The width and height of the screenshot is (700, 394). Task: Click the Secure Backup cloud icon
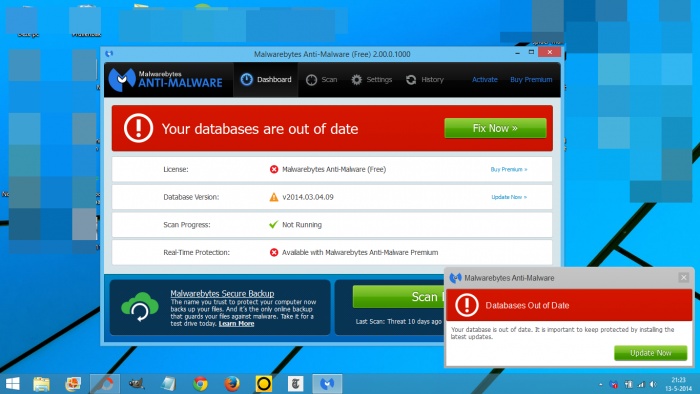[x=140, y=307]
